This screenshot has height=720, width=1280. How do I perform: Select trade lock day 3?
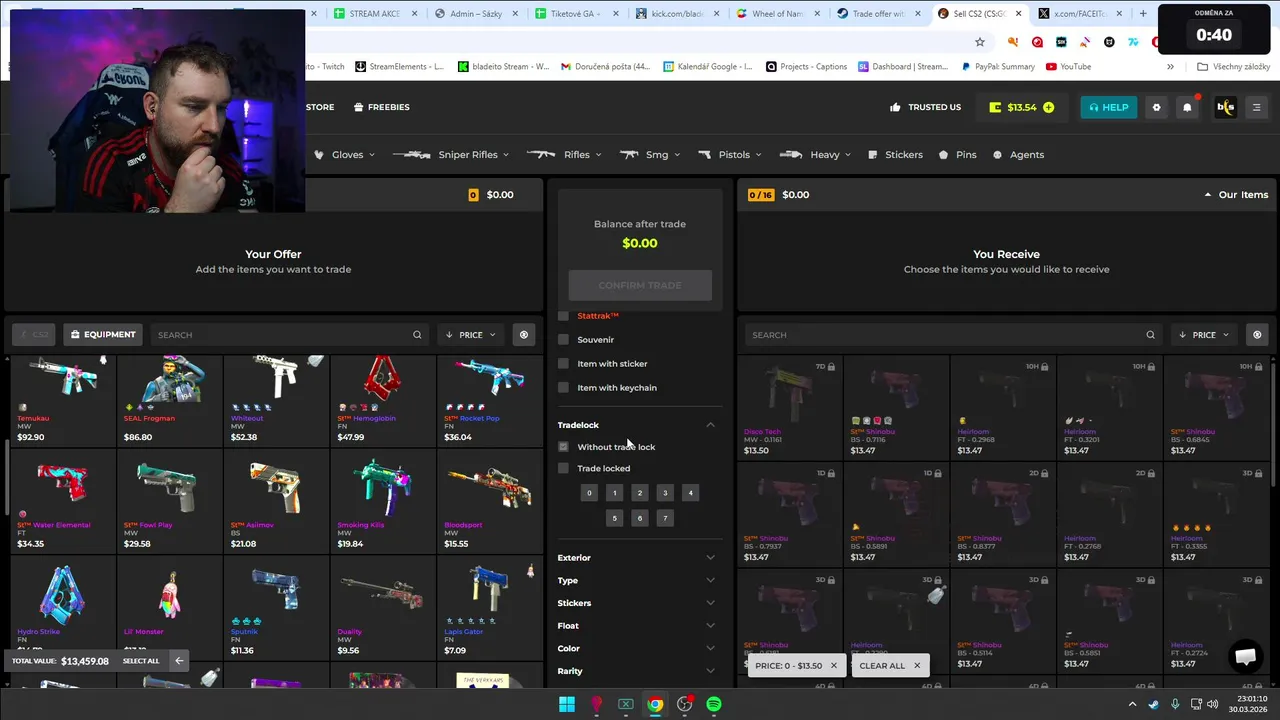(x=665, y=493)
